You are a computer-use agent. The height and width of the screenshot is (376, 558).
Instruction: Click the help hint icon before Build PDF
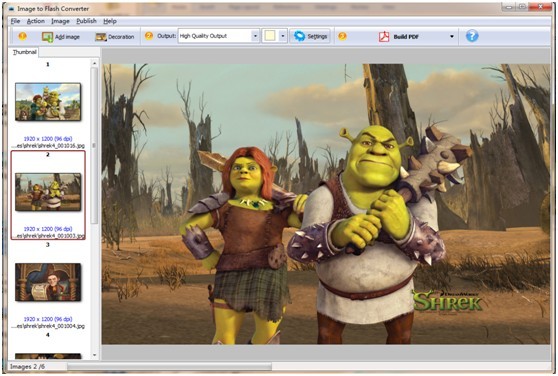342,36
